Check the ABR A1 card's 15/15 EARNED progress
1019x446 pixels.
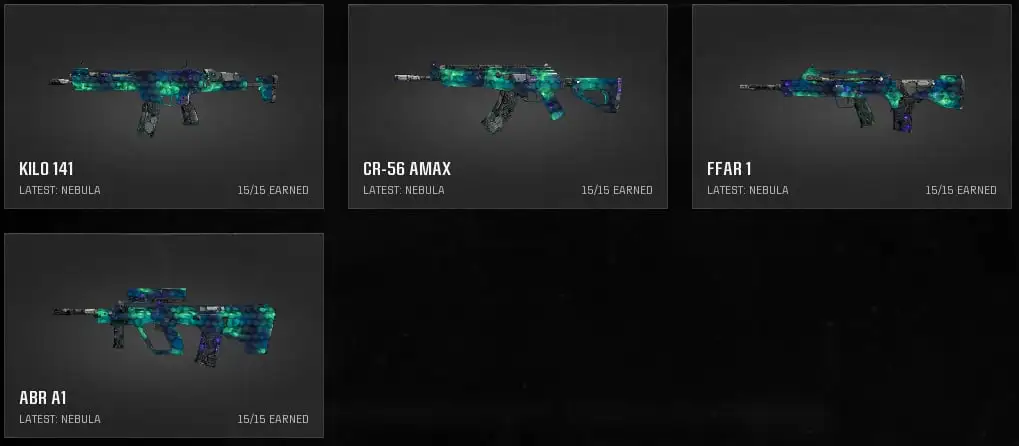coord(273,419)
